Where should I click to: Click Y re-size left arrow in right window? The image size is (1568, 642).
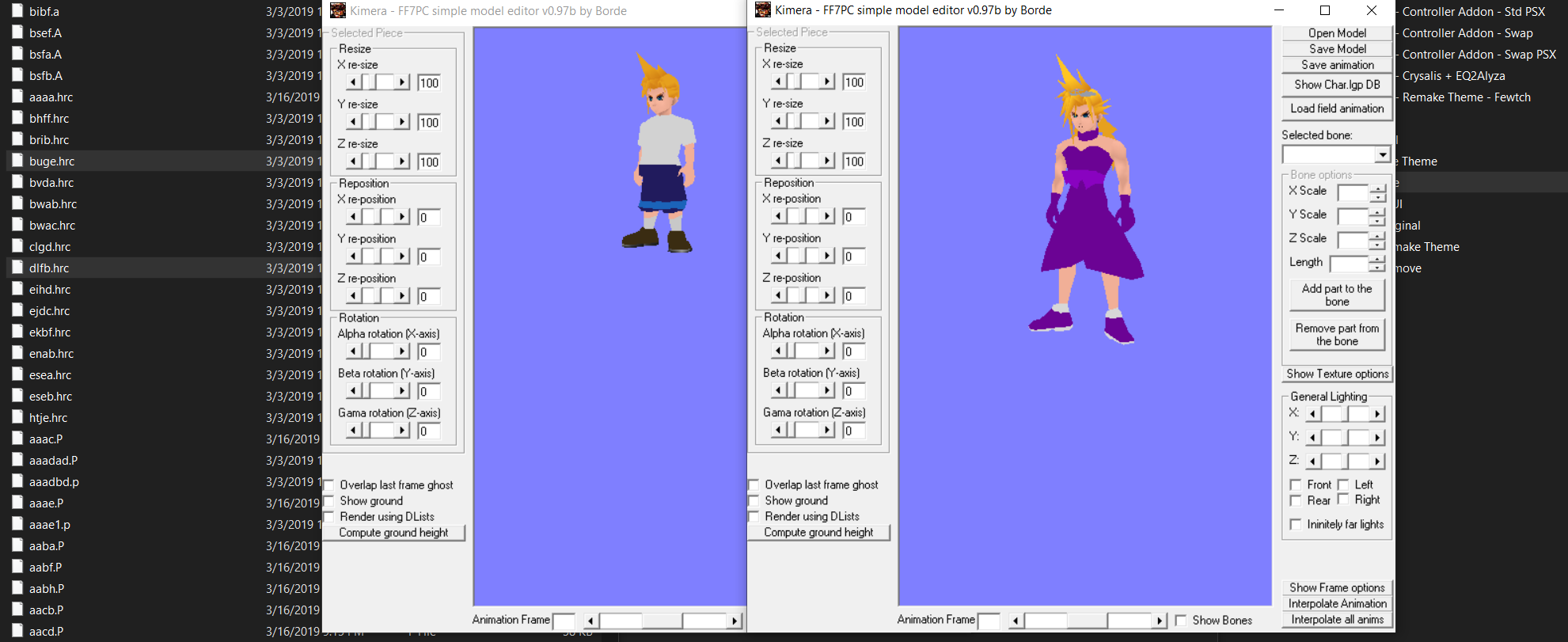pos(779,121)
